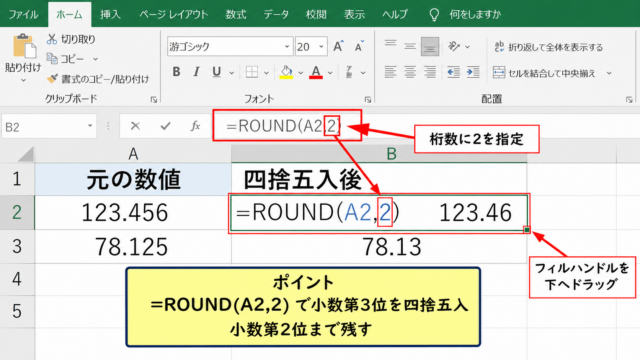Open the fill color dropdown arrow
640x360 pixels.
click(x=300, y=73)
